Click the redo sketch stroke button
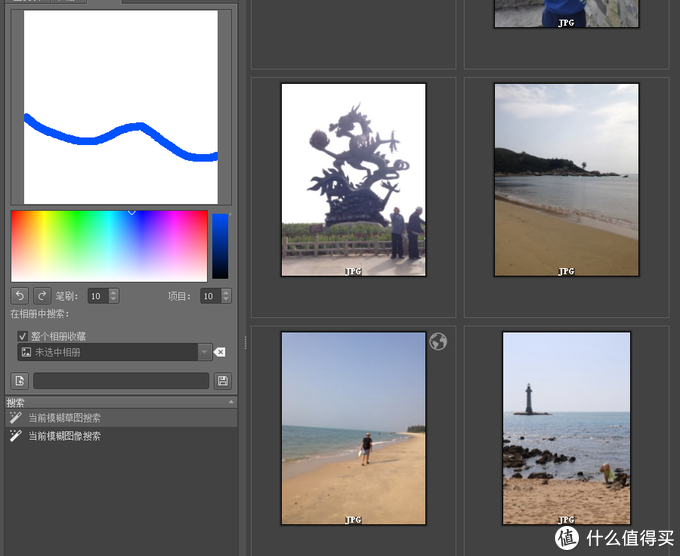 [x=42, y=296]
